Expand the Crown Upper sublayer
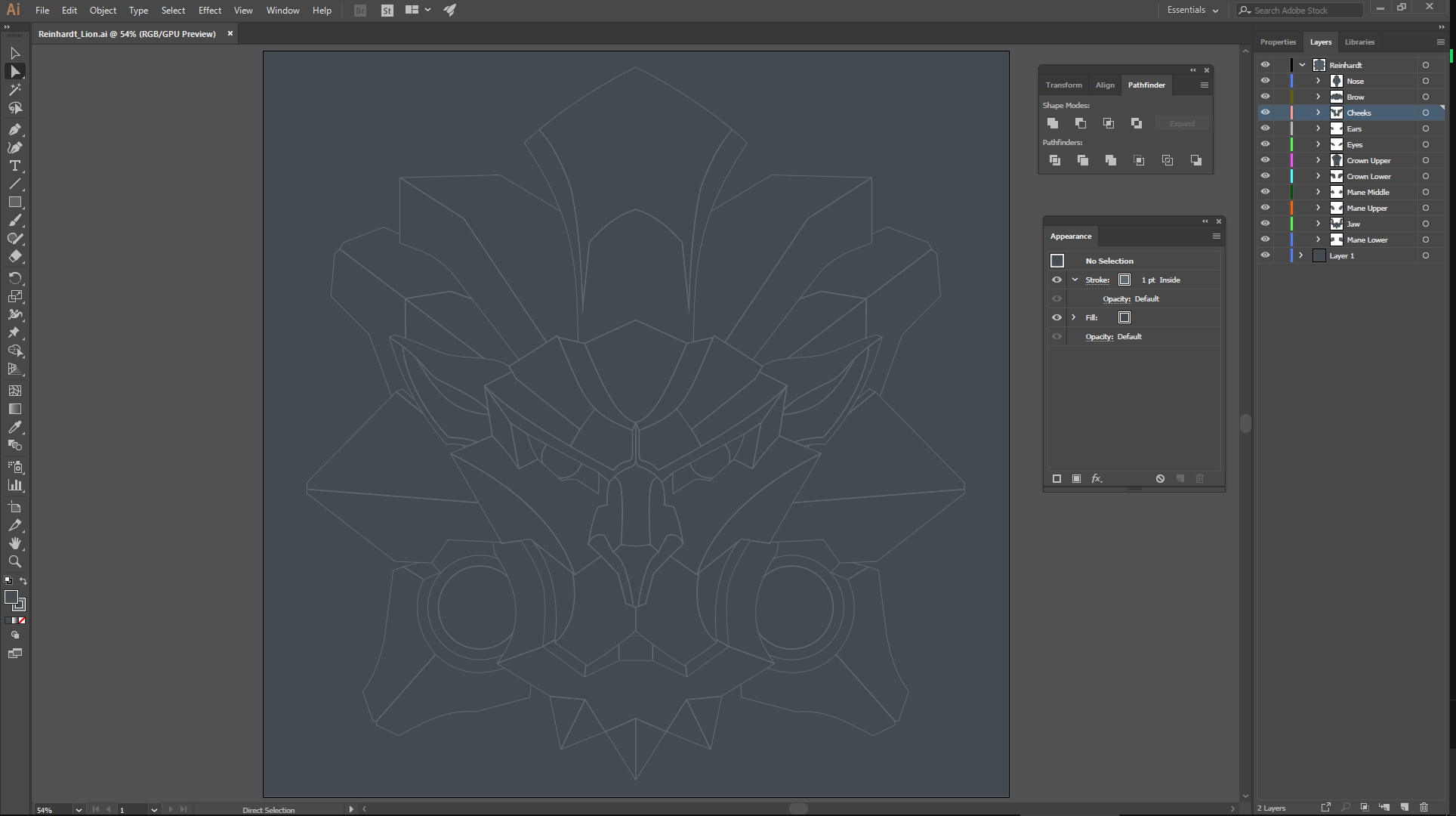This screenshot has height=816, width=1456. click(x=1319, y=160)
